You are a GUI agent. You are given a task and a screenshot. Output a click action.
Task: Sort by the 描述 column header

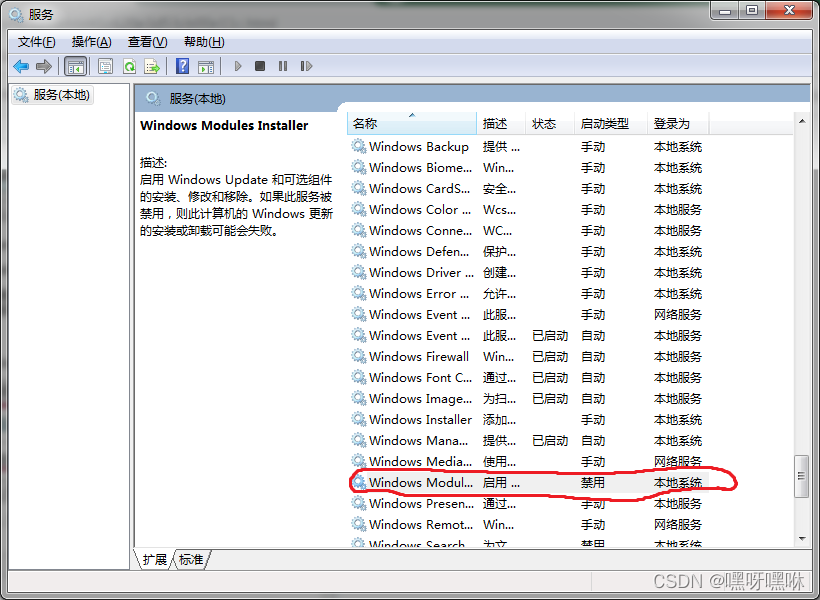pos(500,123)
